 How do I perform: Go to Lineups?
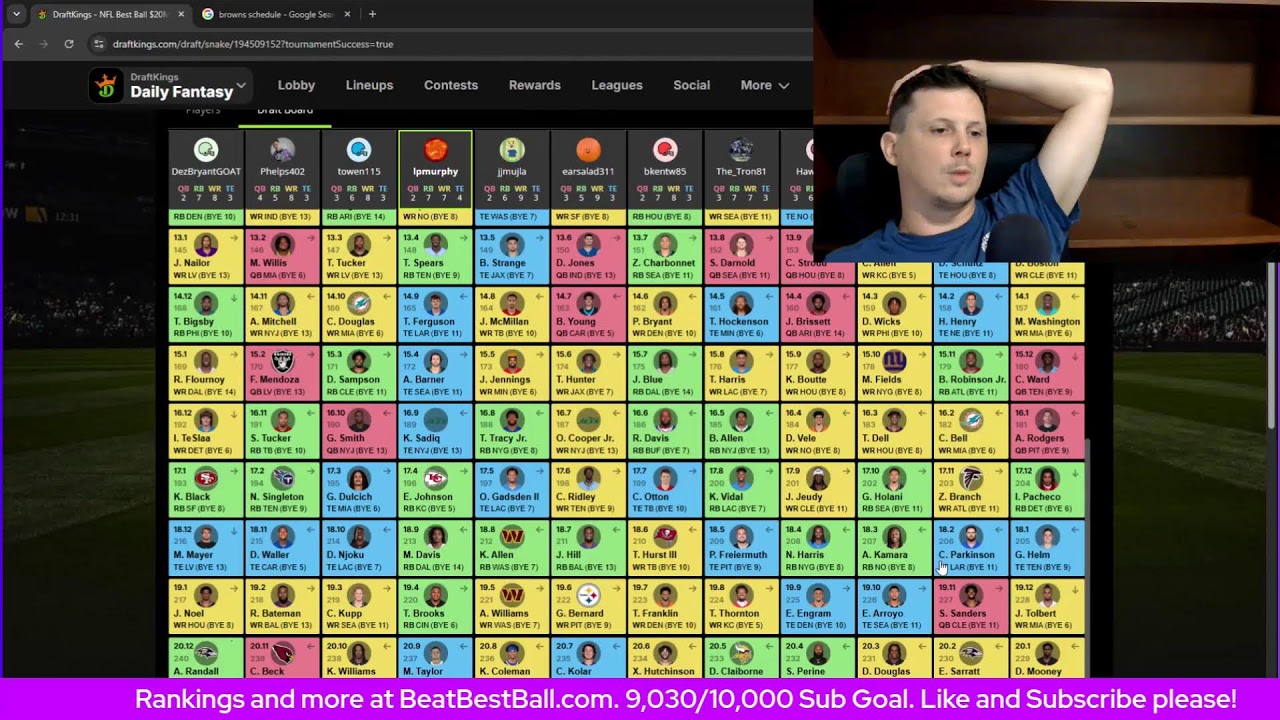(x=369, y=85)
